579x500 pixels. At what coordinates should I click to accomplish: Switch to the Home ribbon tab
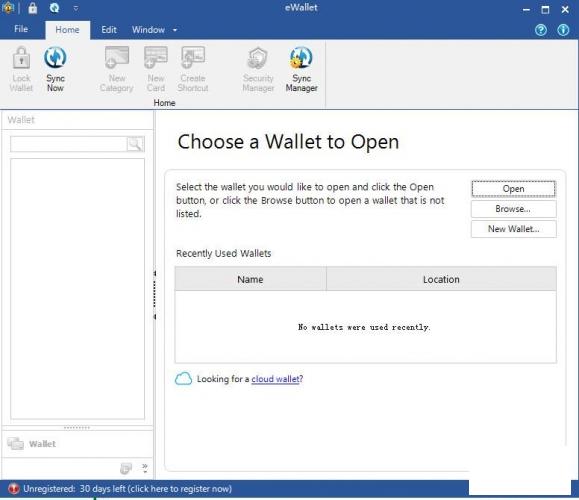point(67,30)
